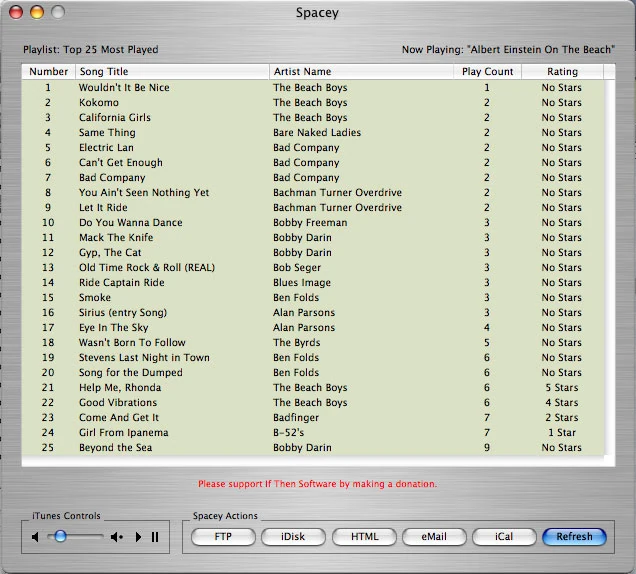This screenshot has width=636, height=574.
Task: Send playlist to iDisk
Action: [293, 537]
